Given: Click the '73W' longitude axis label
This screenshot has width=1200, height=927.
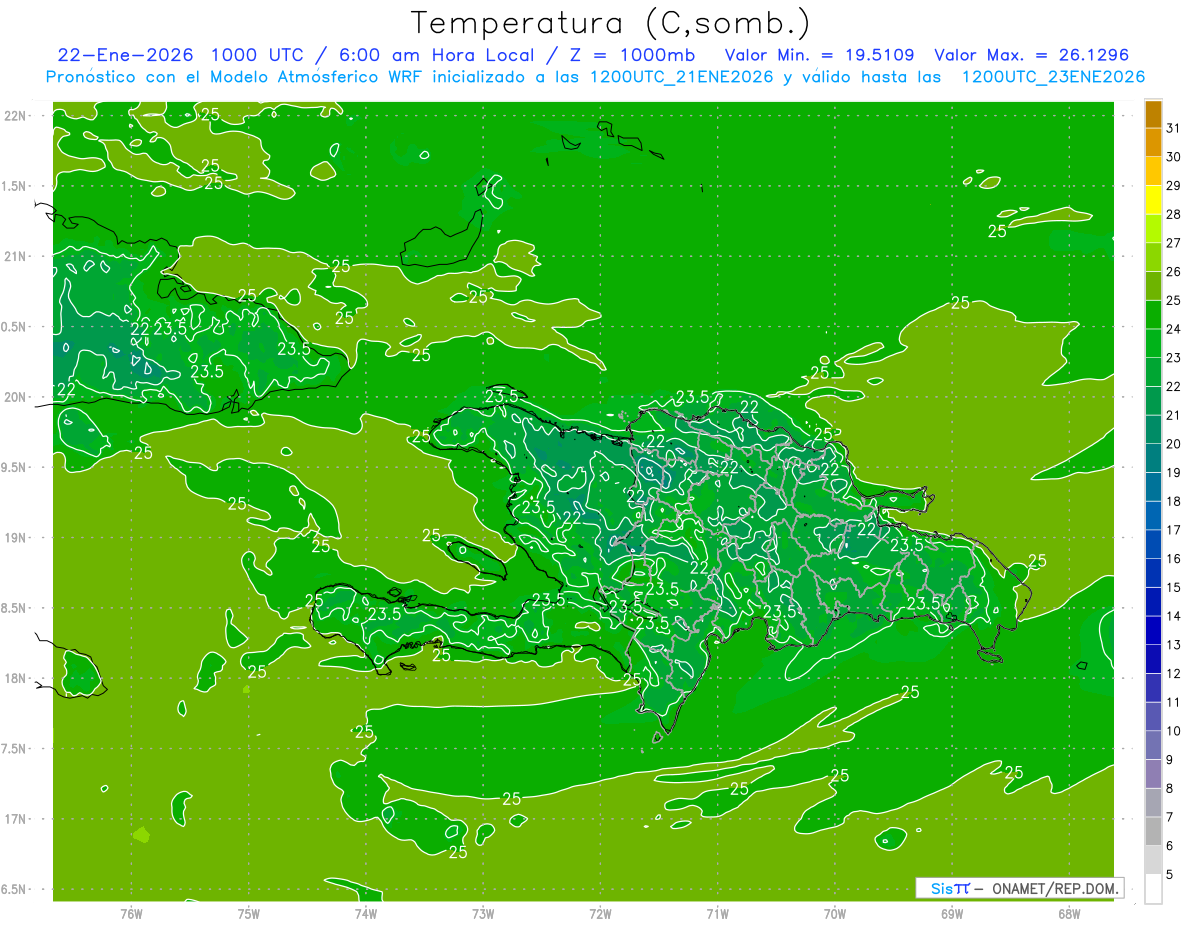Looking at the screenshot, I should 483,913.
